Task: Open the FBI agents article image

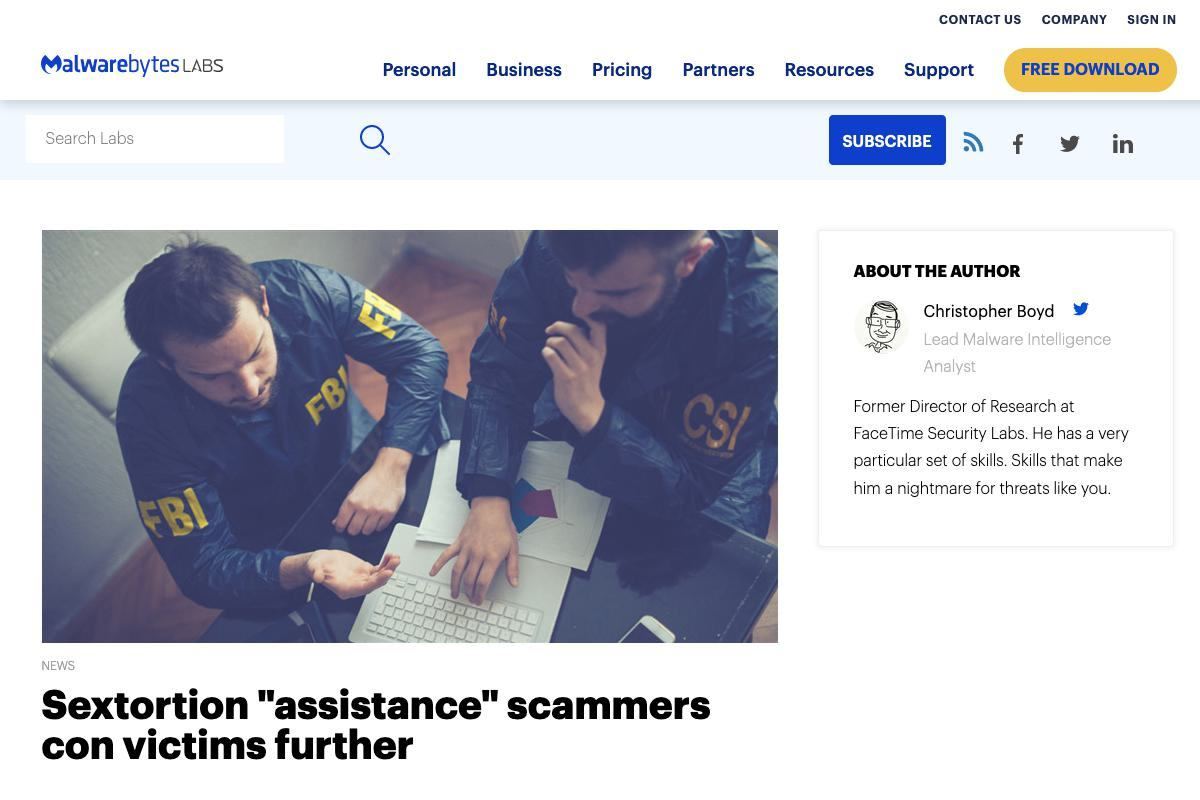Action: 410,436
